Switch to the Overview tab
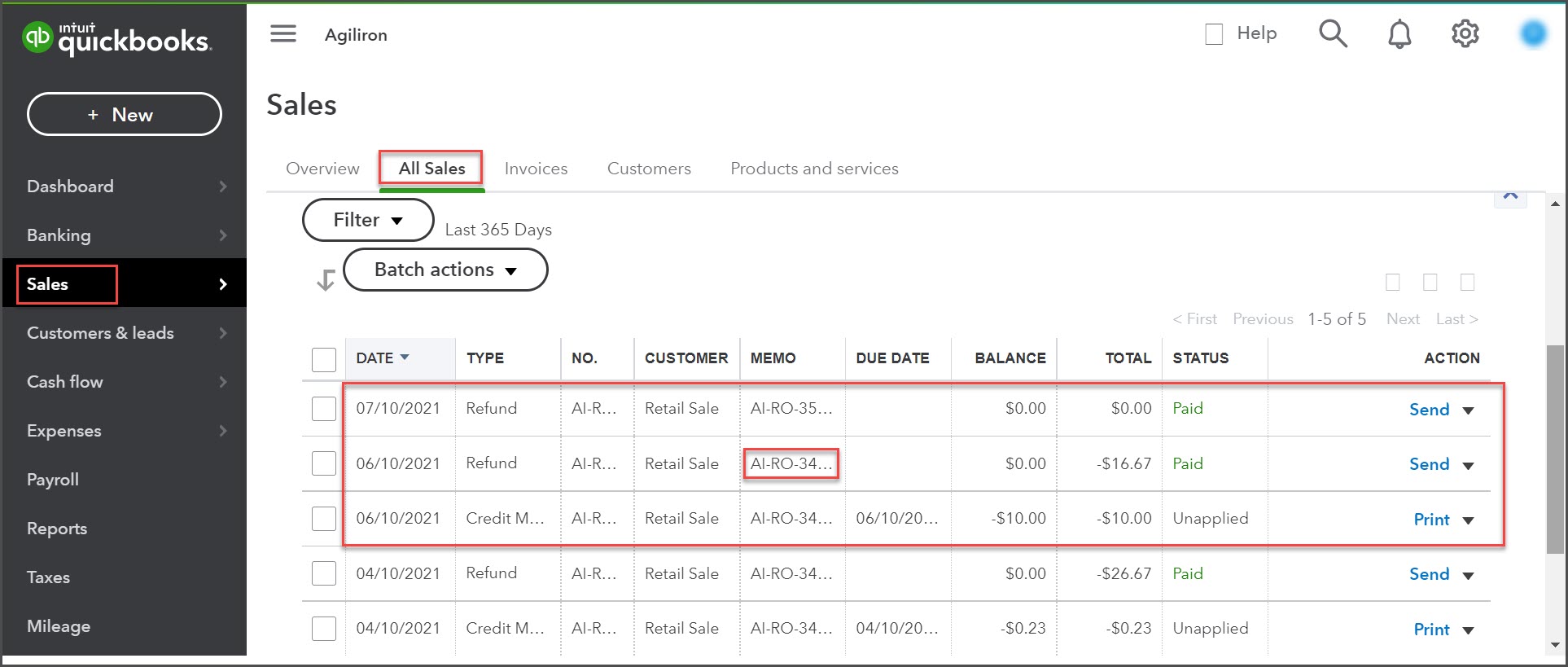The height and width of the screenshot is (667, 1568). (x=322, y=169)
